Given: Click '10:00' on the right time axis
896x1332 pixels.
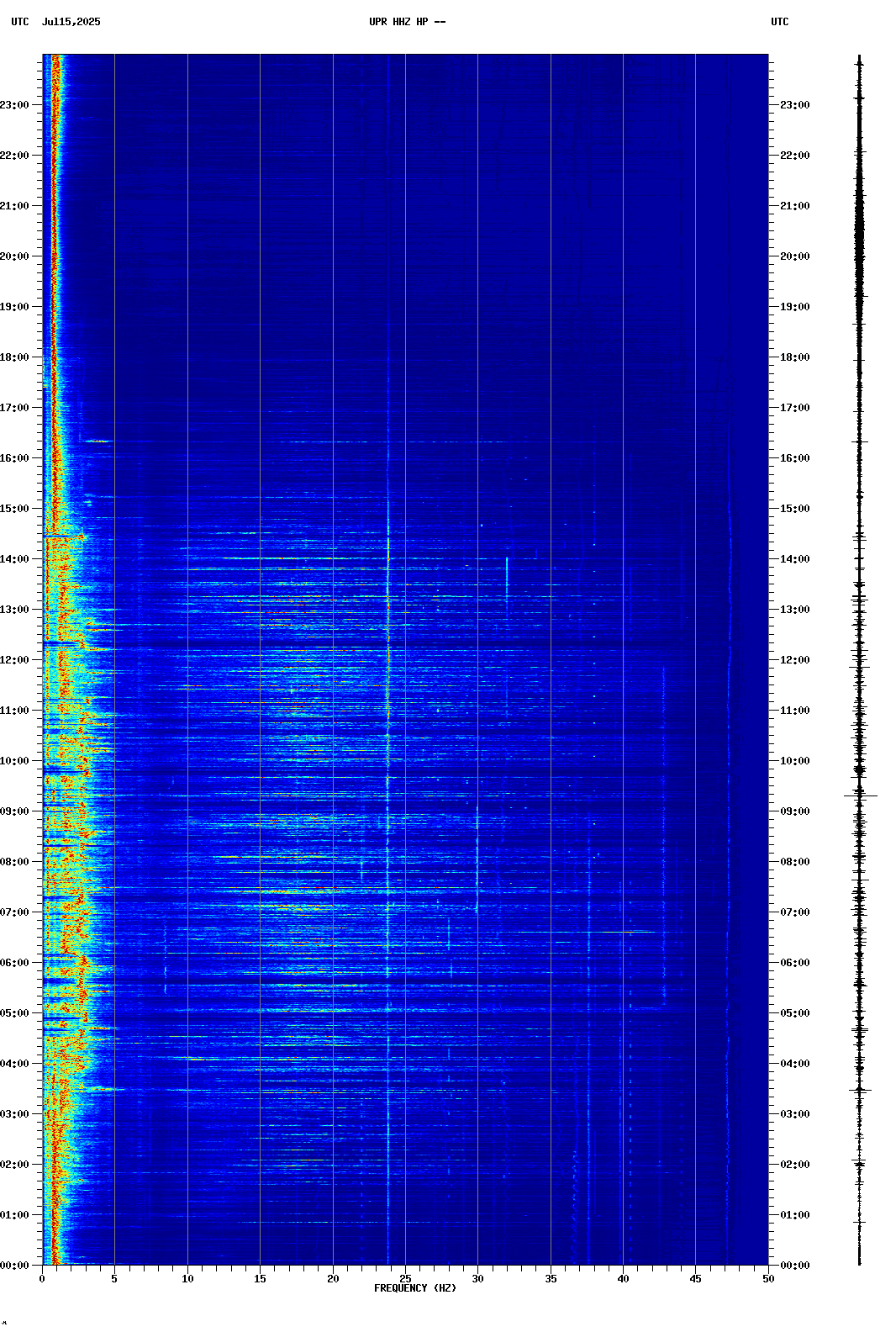Looking at the screenshot, I should click(795, 761).
